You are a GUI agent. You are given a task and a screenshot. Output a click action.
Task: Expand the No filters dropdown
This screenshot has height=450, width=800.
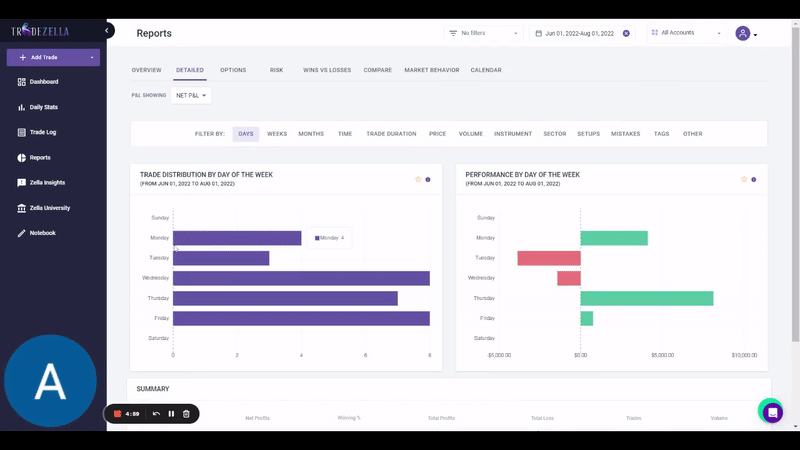point(484,33)
